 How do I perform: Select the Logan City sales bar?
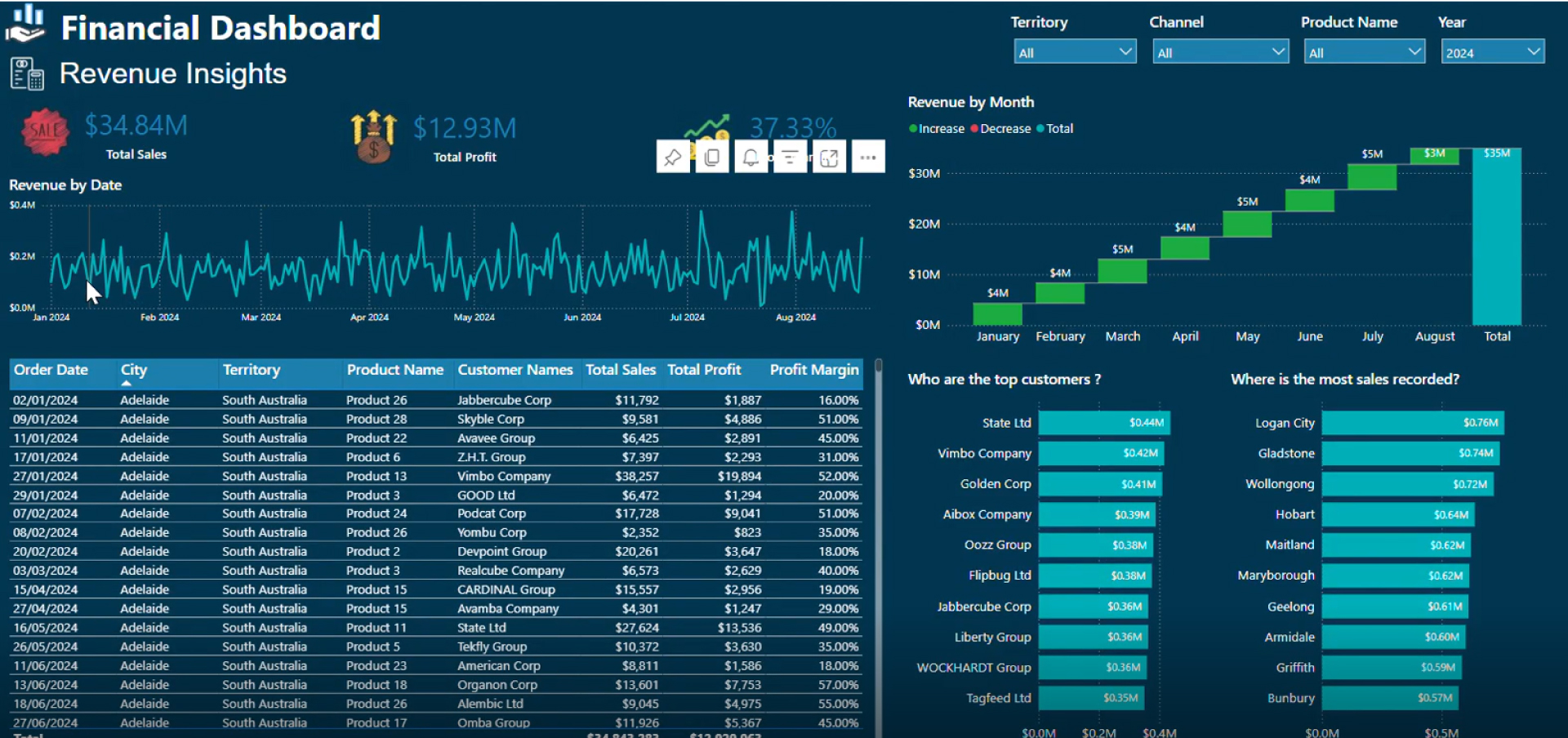[1414, 423]
